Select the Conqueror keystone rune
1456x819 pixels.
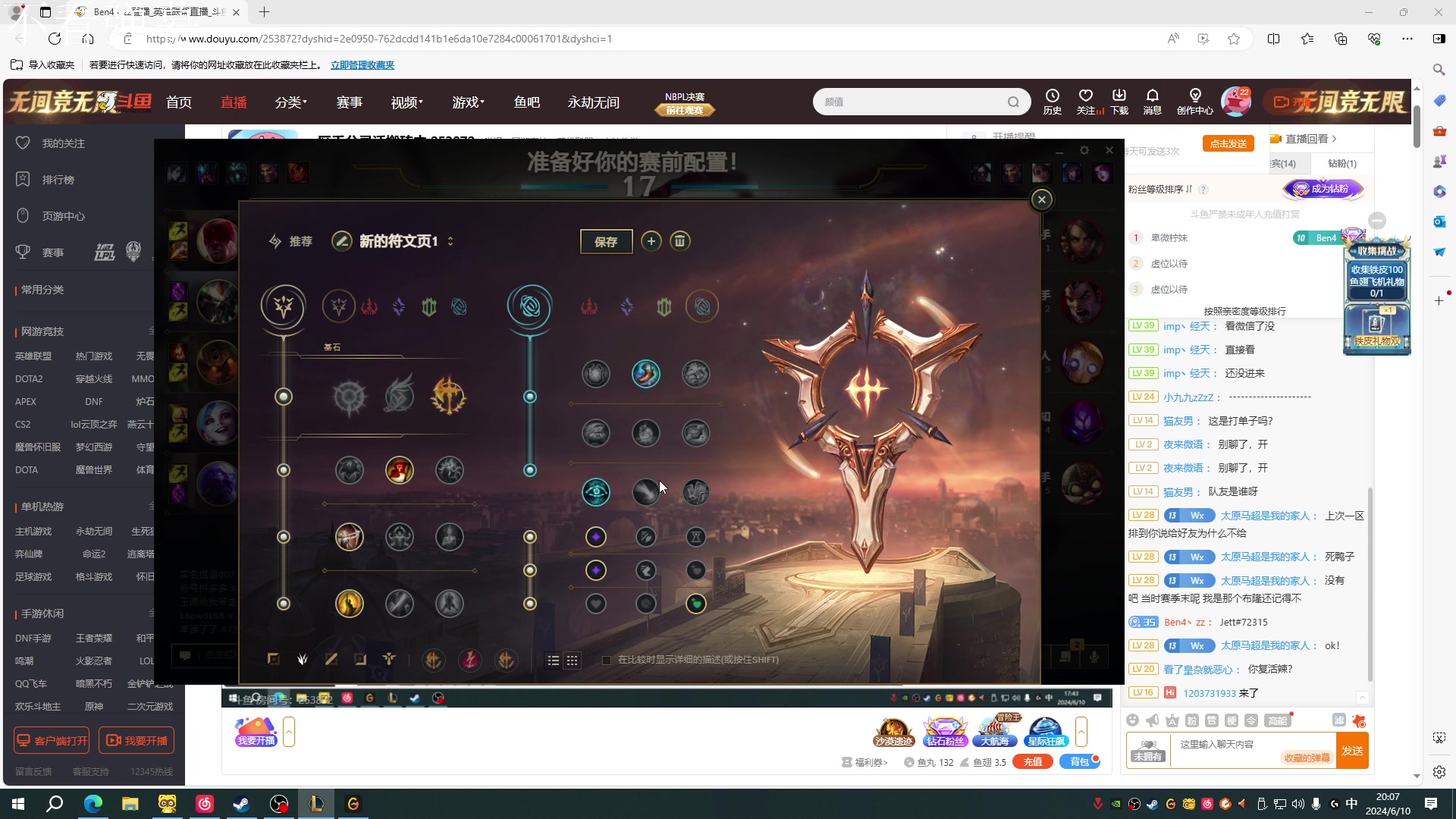pos(448,396)
